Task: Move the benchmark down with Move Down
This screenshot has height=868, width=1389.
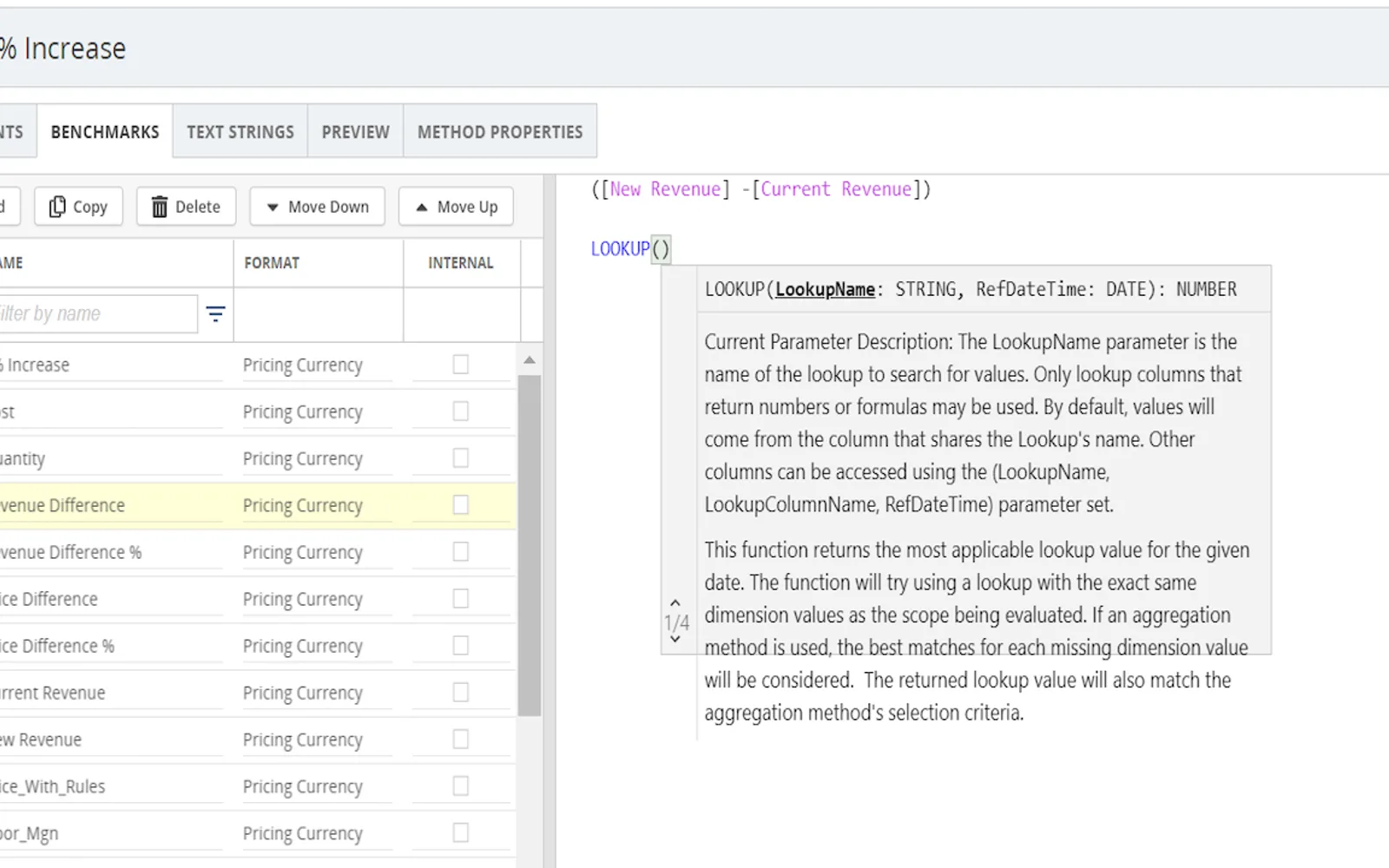Action: [x=317, y=207]
